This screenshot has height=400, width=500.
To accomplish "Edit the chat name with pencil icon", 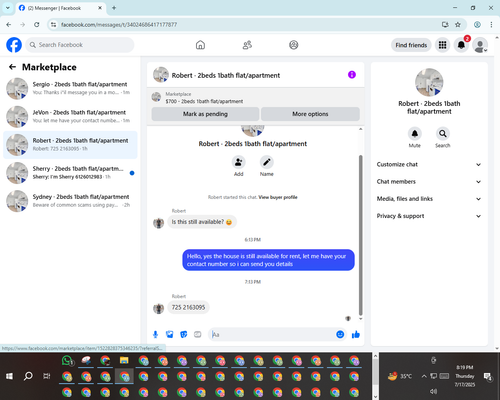I will 267,162.
